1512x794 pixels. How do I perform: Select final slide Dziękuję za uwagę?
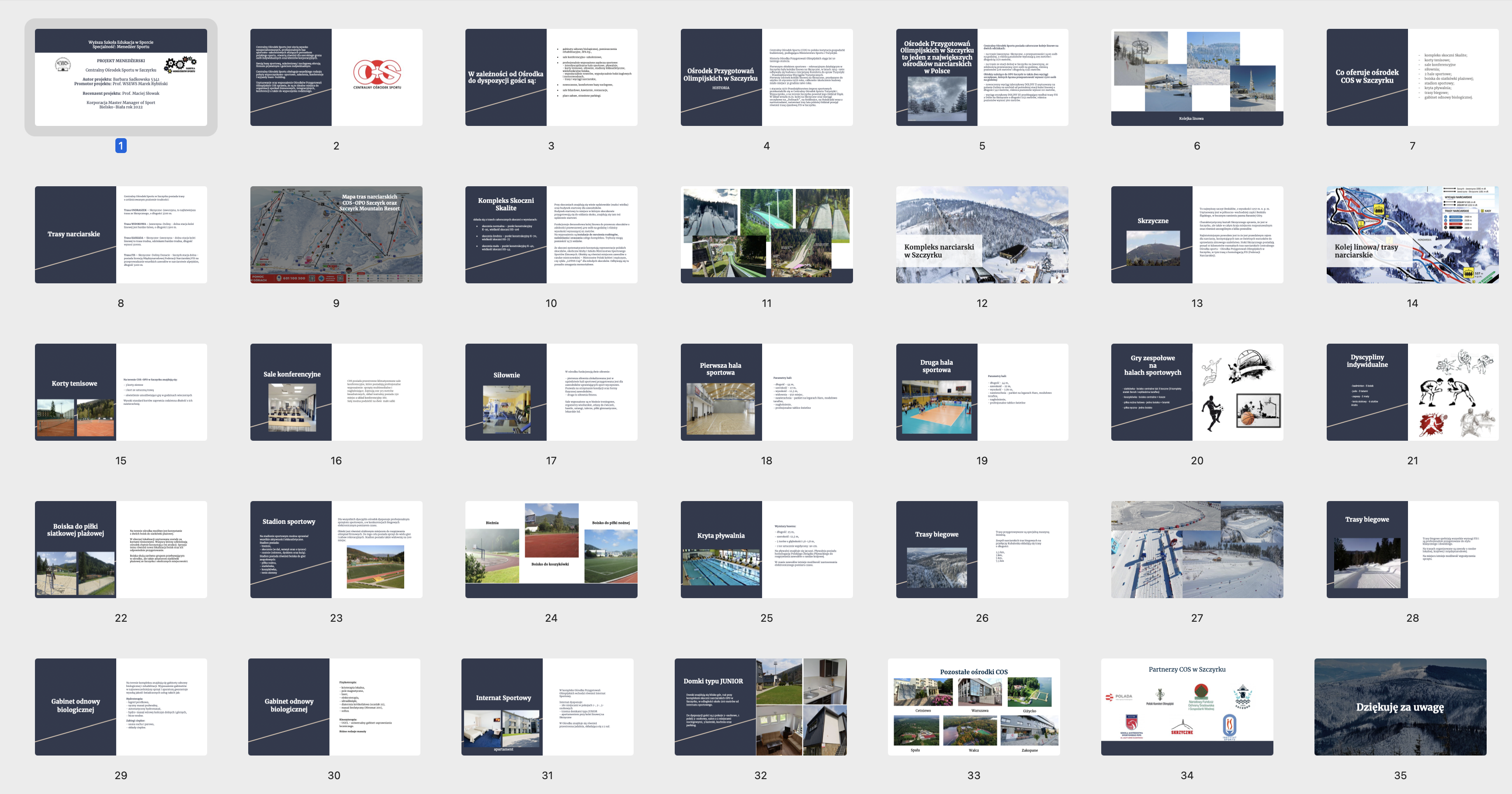pos(1400,707)
